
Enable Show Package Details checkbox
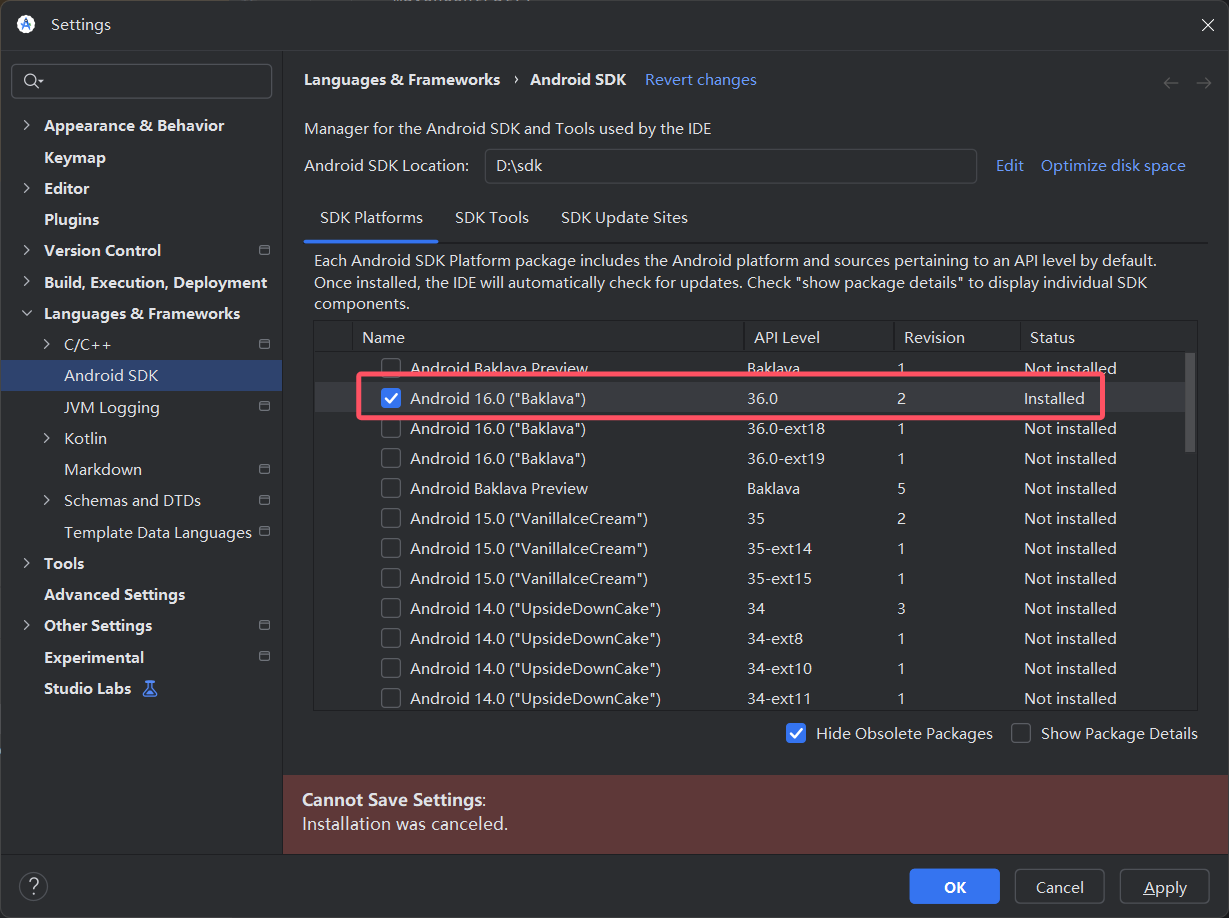[1021, 733]
